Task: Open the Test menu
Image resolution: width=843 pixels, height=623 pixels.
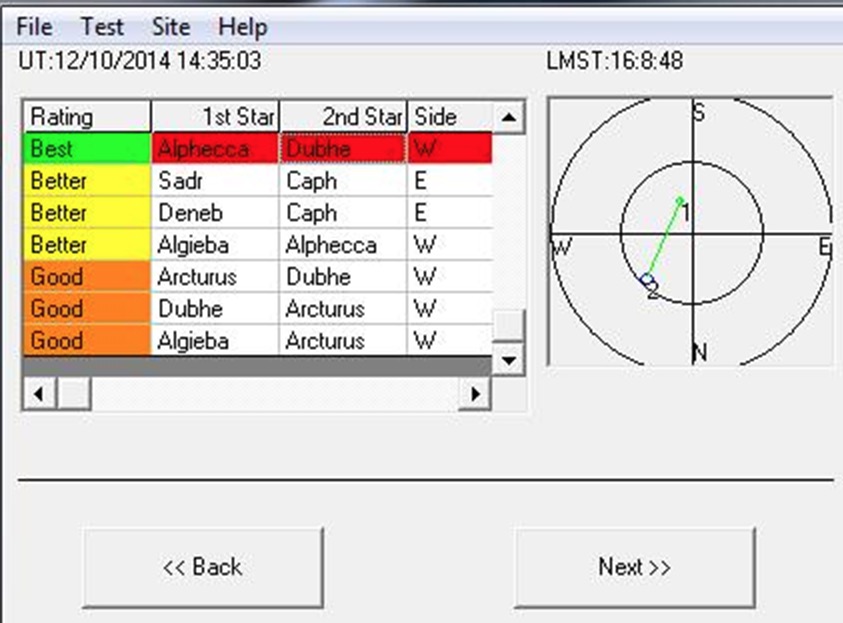Action: 102,26
